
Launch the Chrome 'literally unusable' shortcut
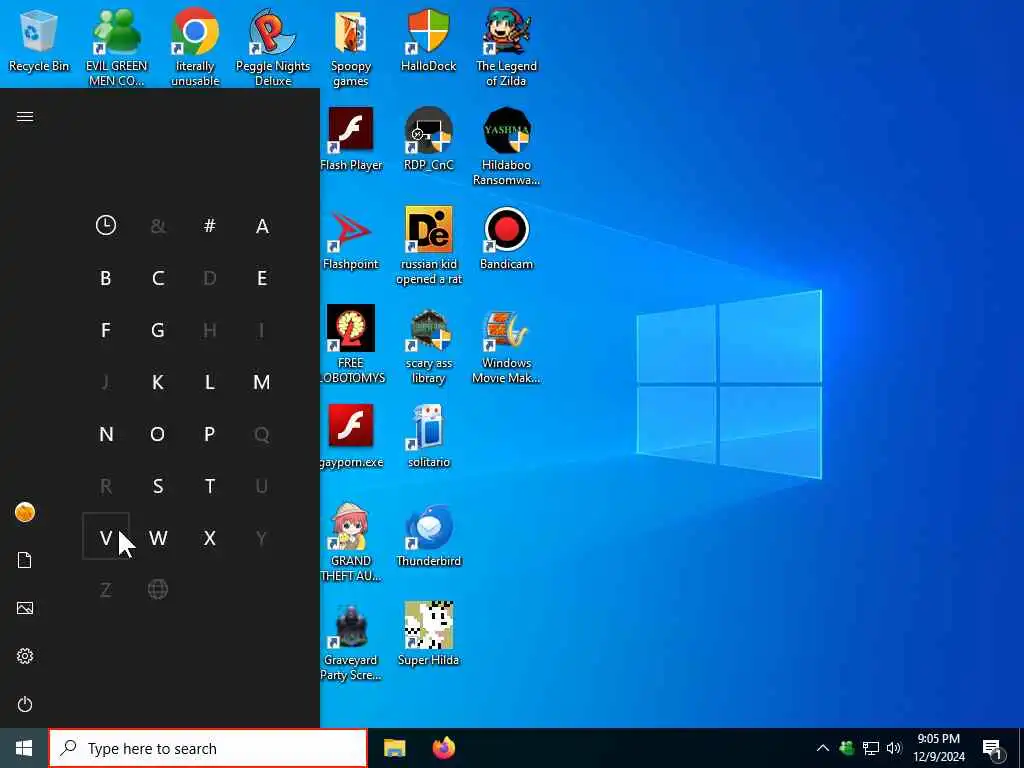(195, 47)
